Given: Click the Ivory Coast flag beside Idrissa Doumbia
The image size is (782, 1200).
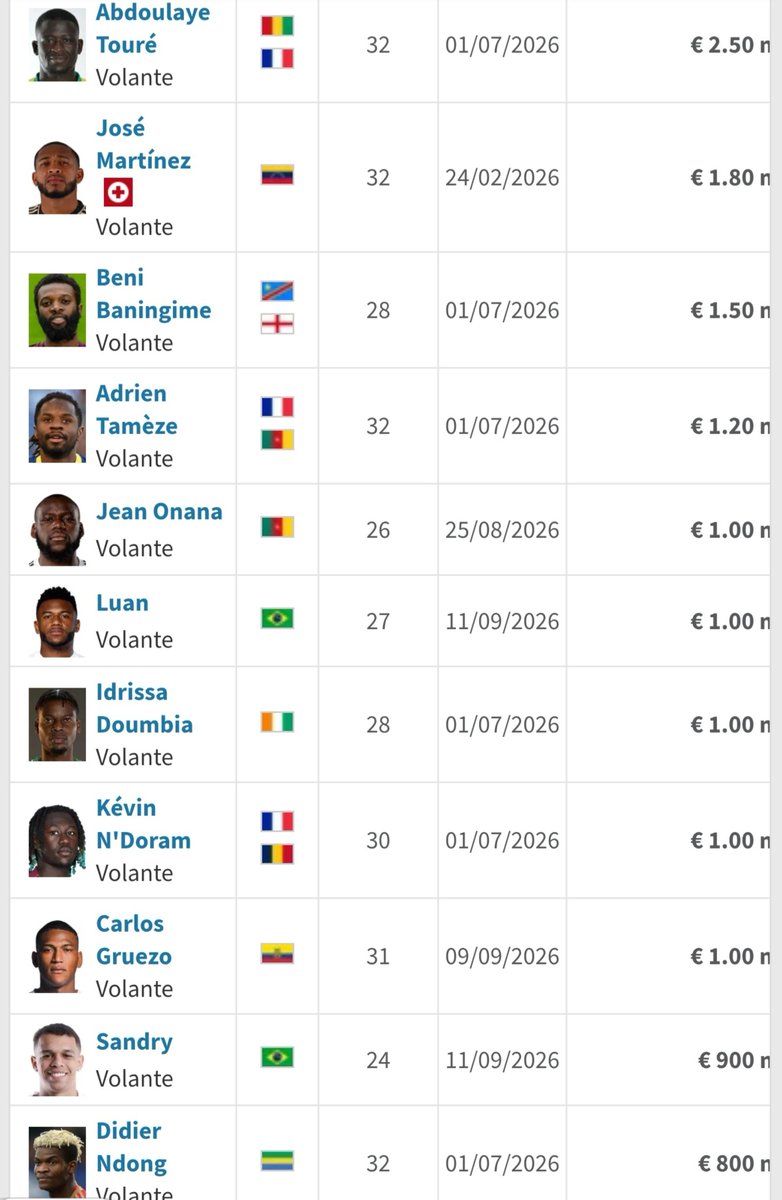Looking at the screenshot, I should pos(277,722).
